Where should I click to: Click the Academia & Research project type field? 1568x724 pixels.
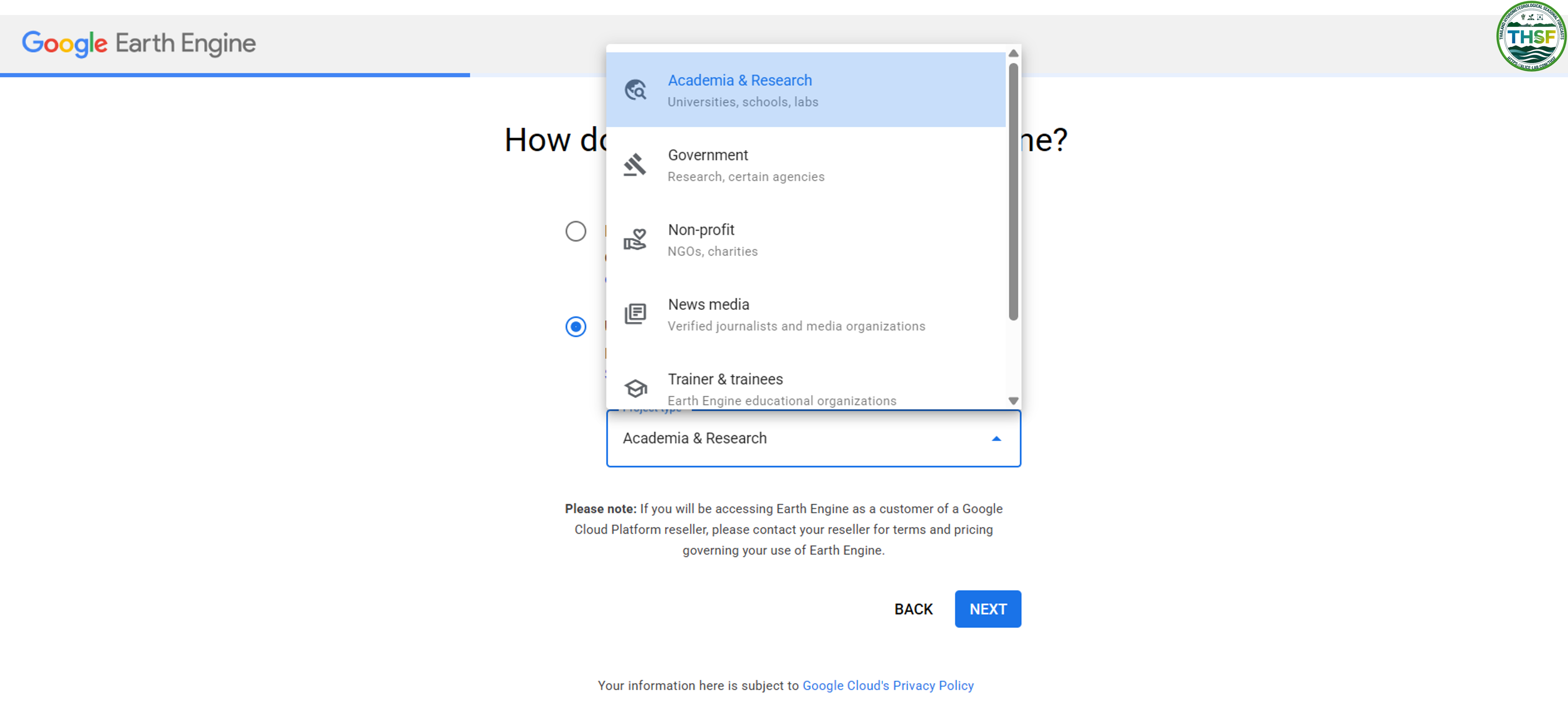pyautogui.click(x=791, y=439)
